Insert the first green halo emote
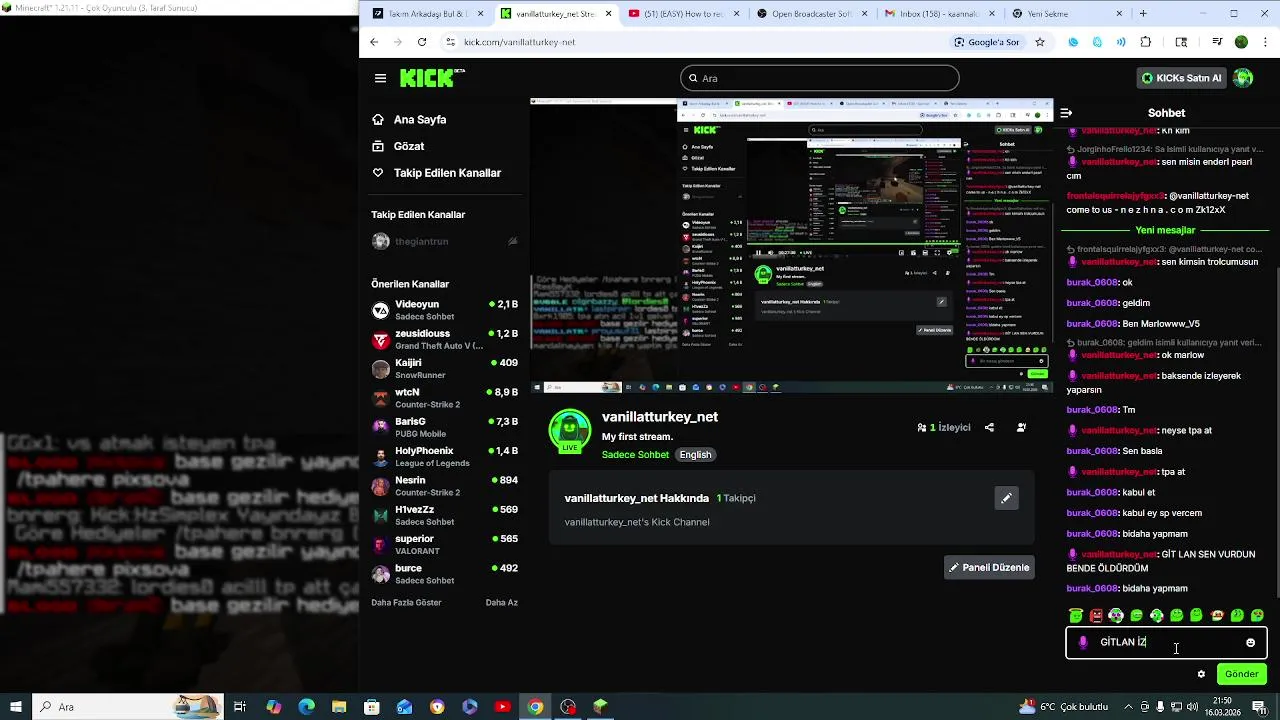This screenshot has height=720, width=1280. [x=1076, y=616]
